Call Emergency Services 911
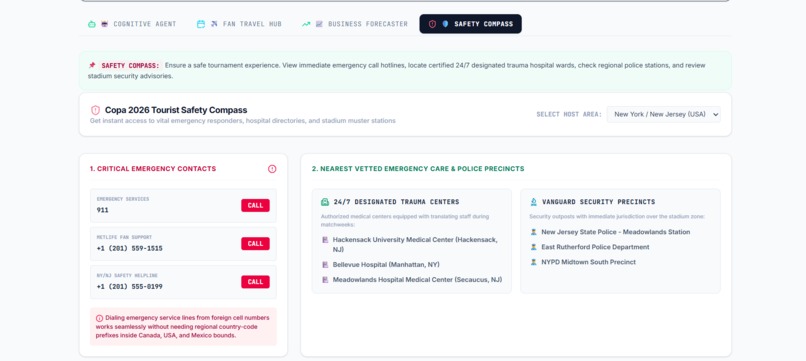This screenshot has width=806, height=361. 255,206
